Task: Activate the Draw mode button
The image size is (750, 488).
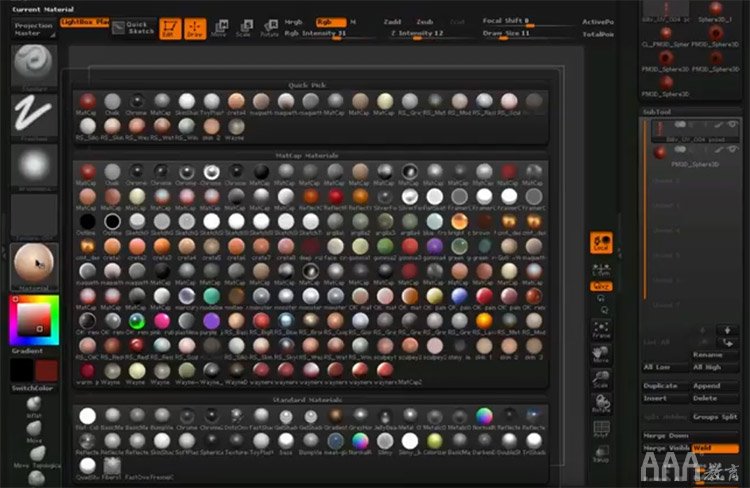Action: coord(195,28)
